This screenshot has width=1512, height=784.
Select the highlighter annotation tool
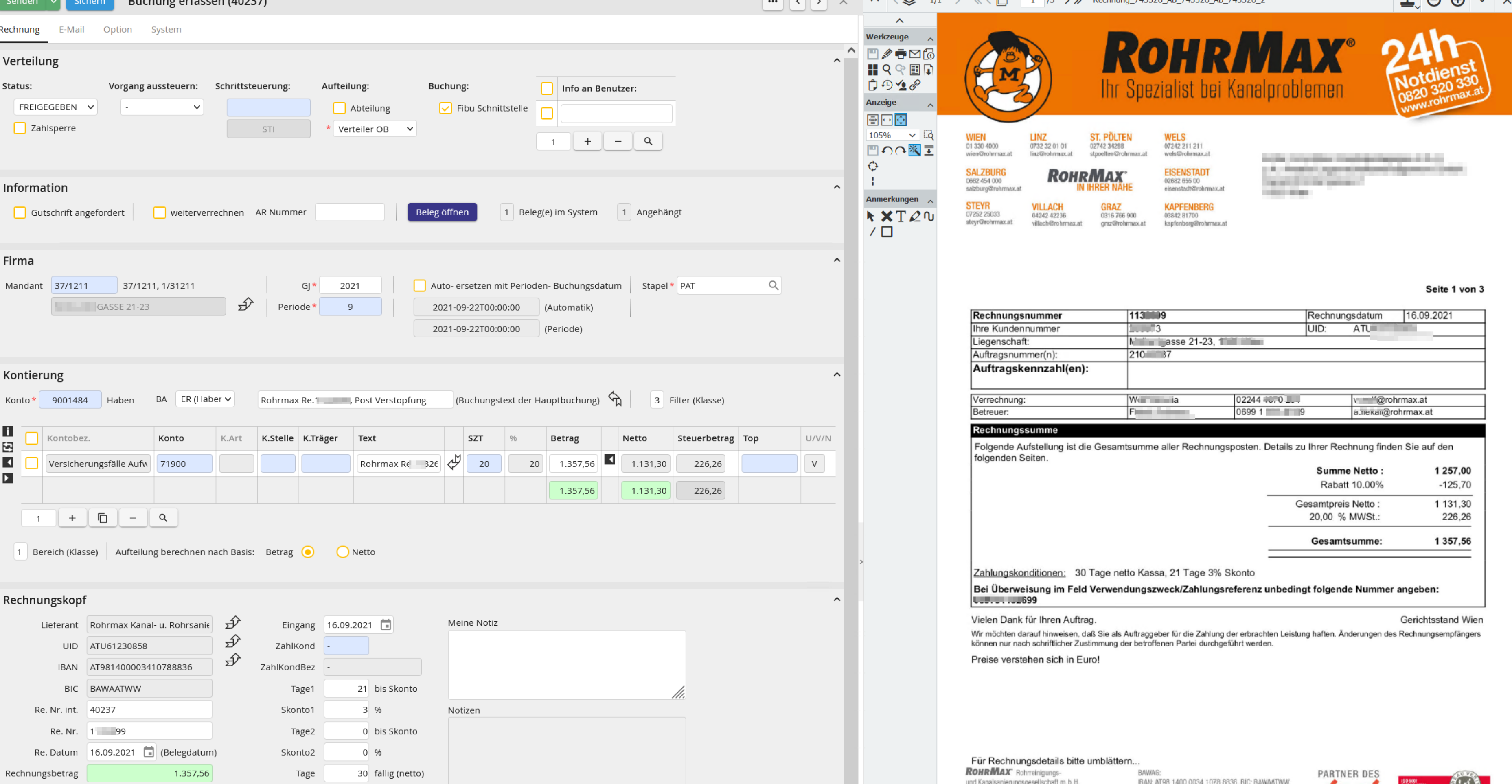914,217
